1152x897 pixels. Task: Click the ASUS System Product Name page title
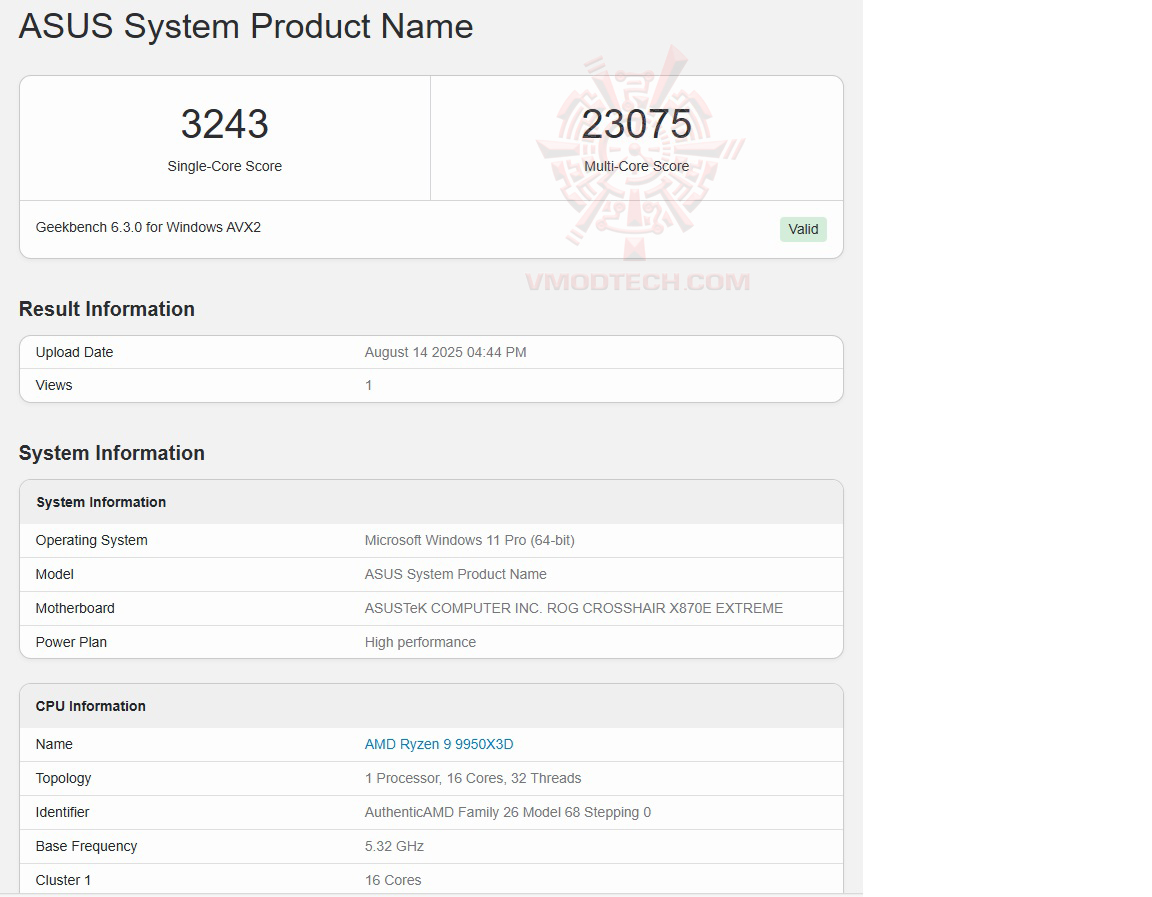pos(245,27)
